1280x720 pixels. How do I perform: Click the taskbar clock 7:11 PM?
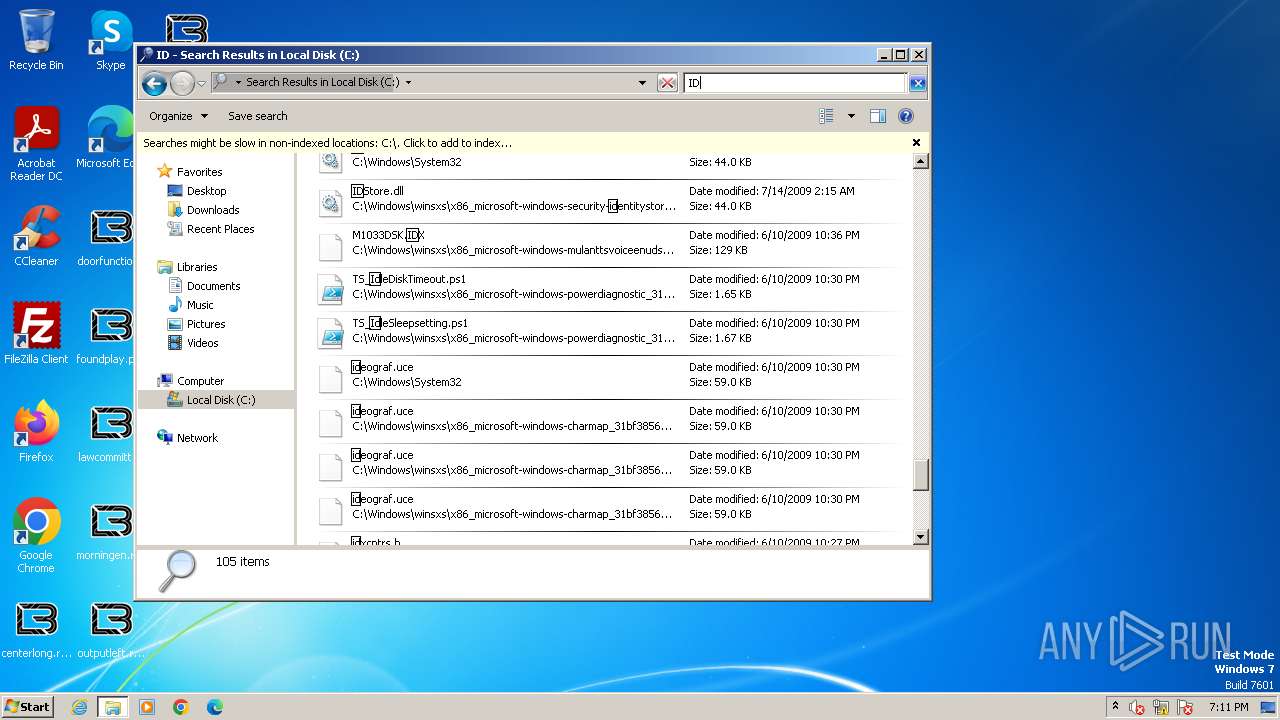tap(1229, 707)
